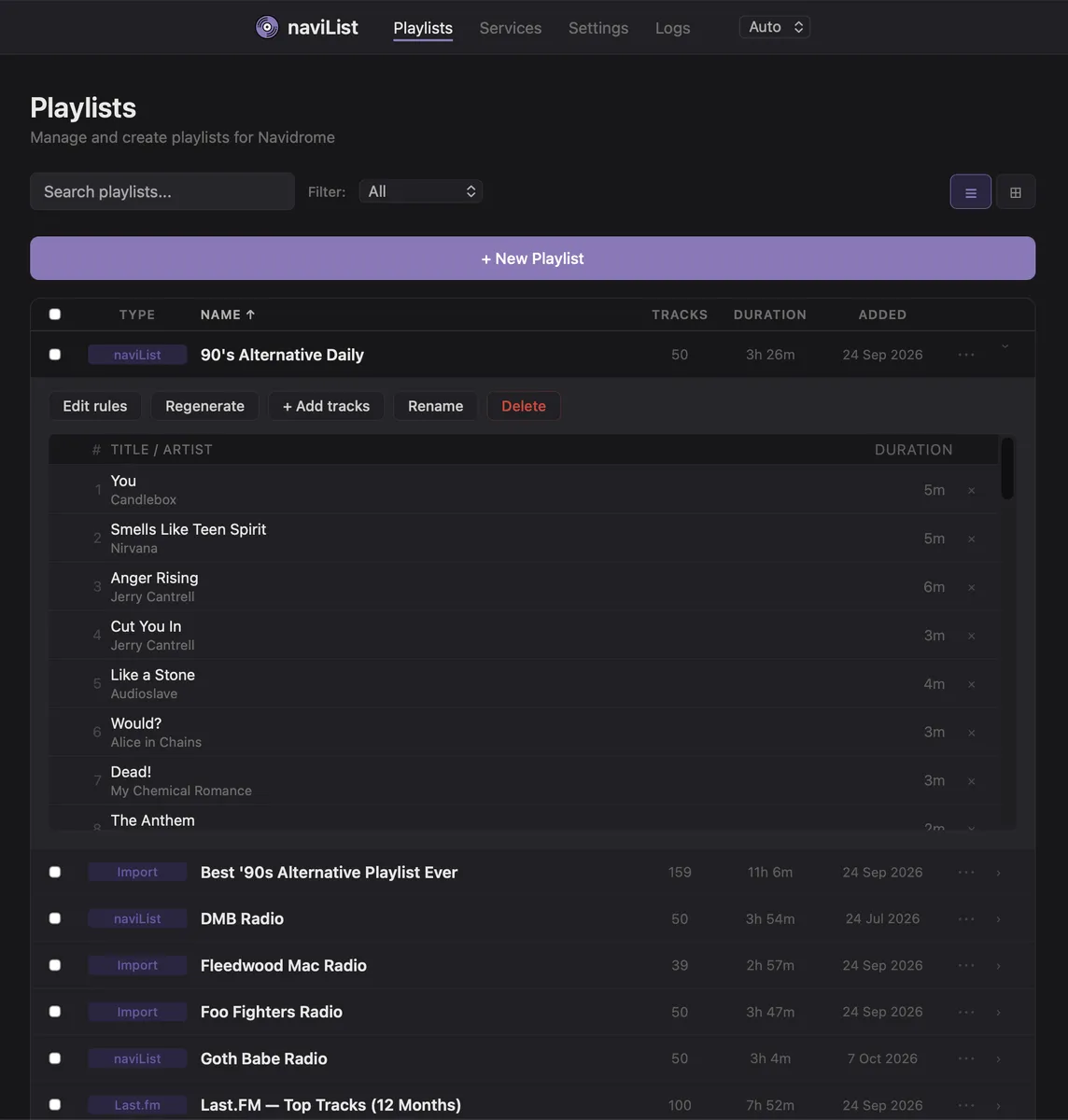Open the Auto theme dropdown
The width and height of the screenshot is (1068, 1120).
pyautogui.click(x=775, y=27)
